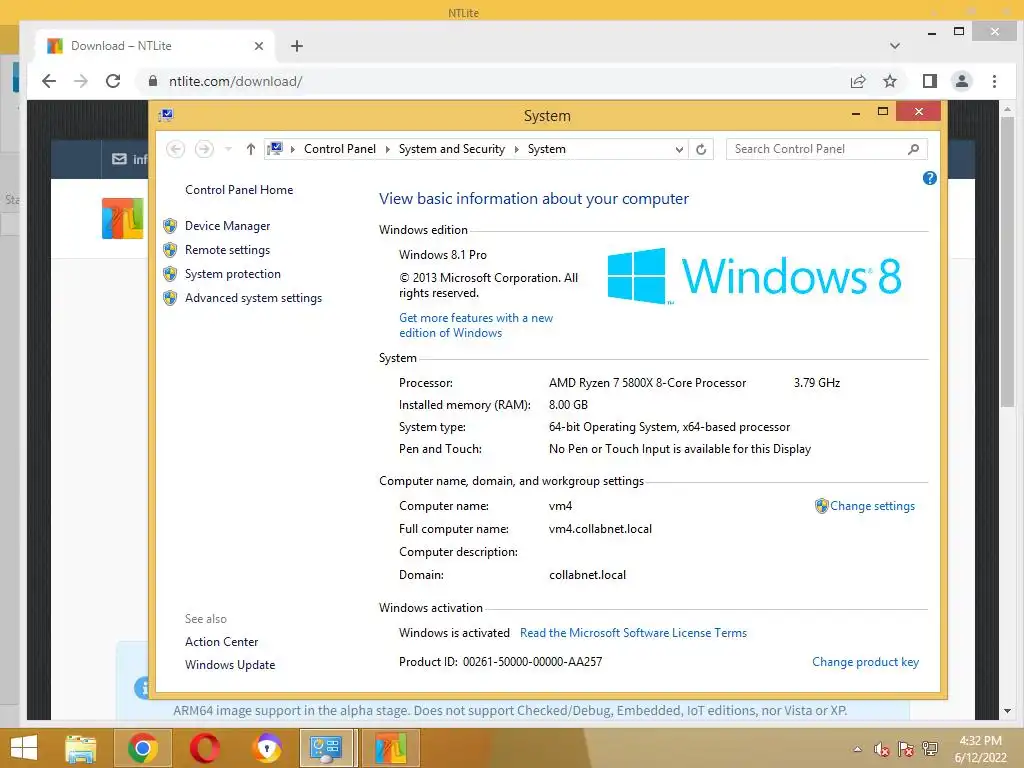Click the computer icon in address bar
Screen dimensions: 1024x768
coord(275,149)
